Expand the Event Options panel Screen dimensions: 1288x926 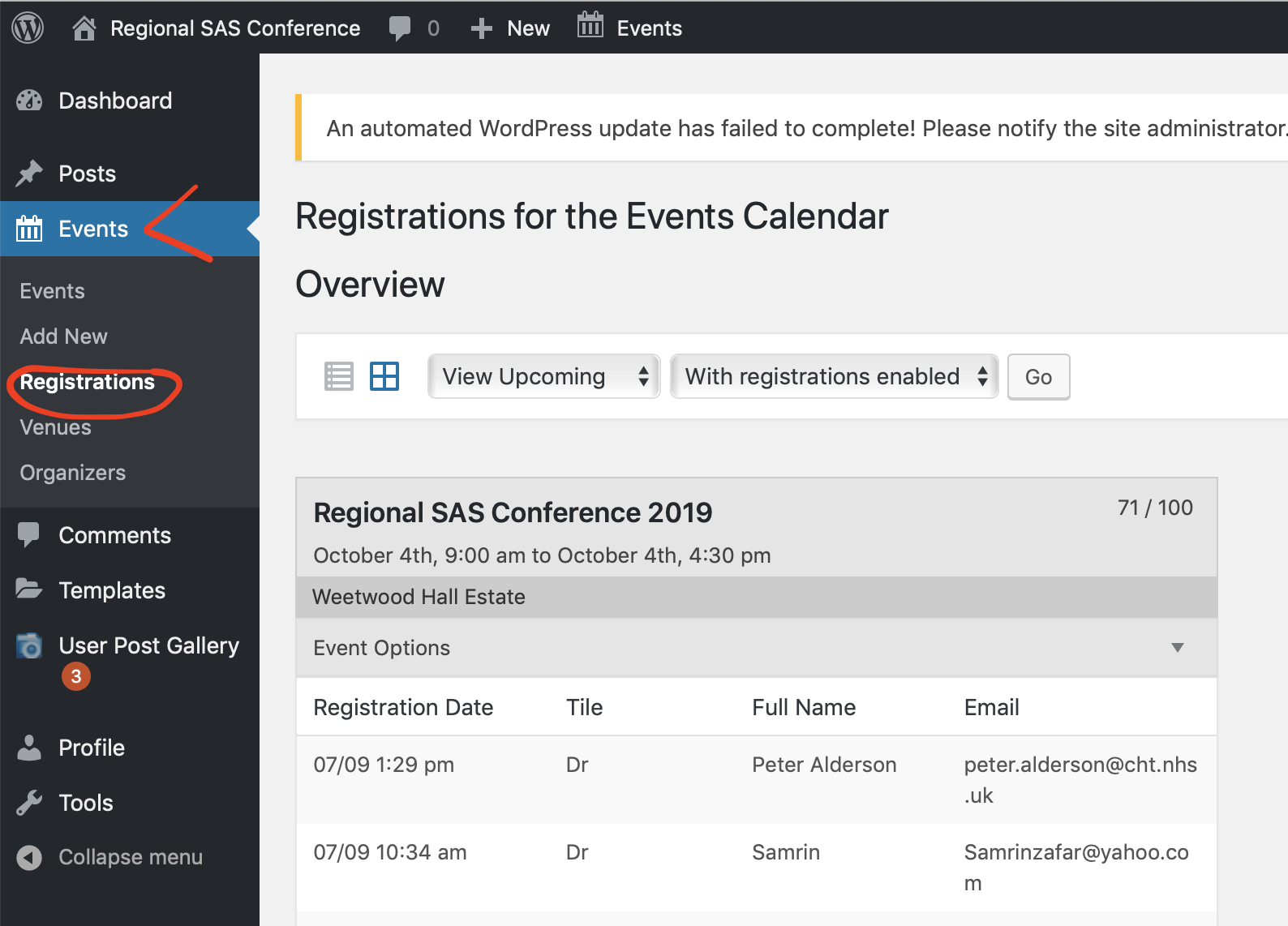(1177, 647)
